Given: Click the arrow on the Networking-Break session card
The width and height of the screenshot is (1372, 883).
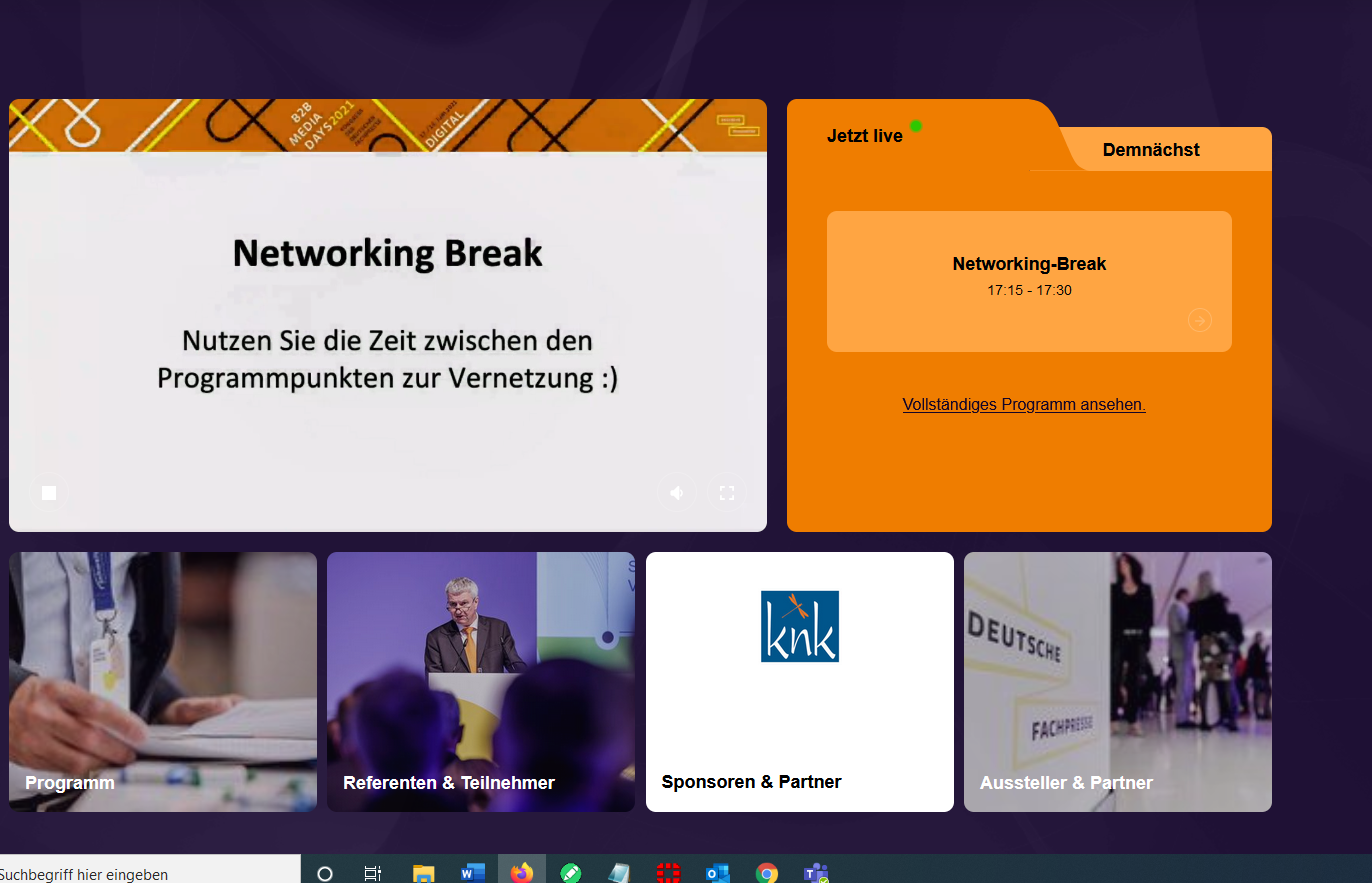Looking at the screenshot, I should click(x=1199, y=320).
